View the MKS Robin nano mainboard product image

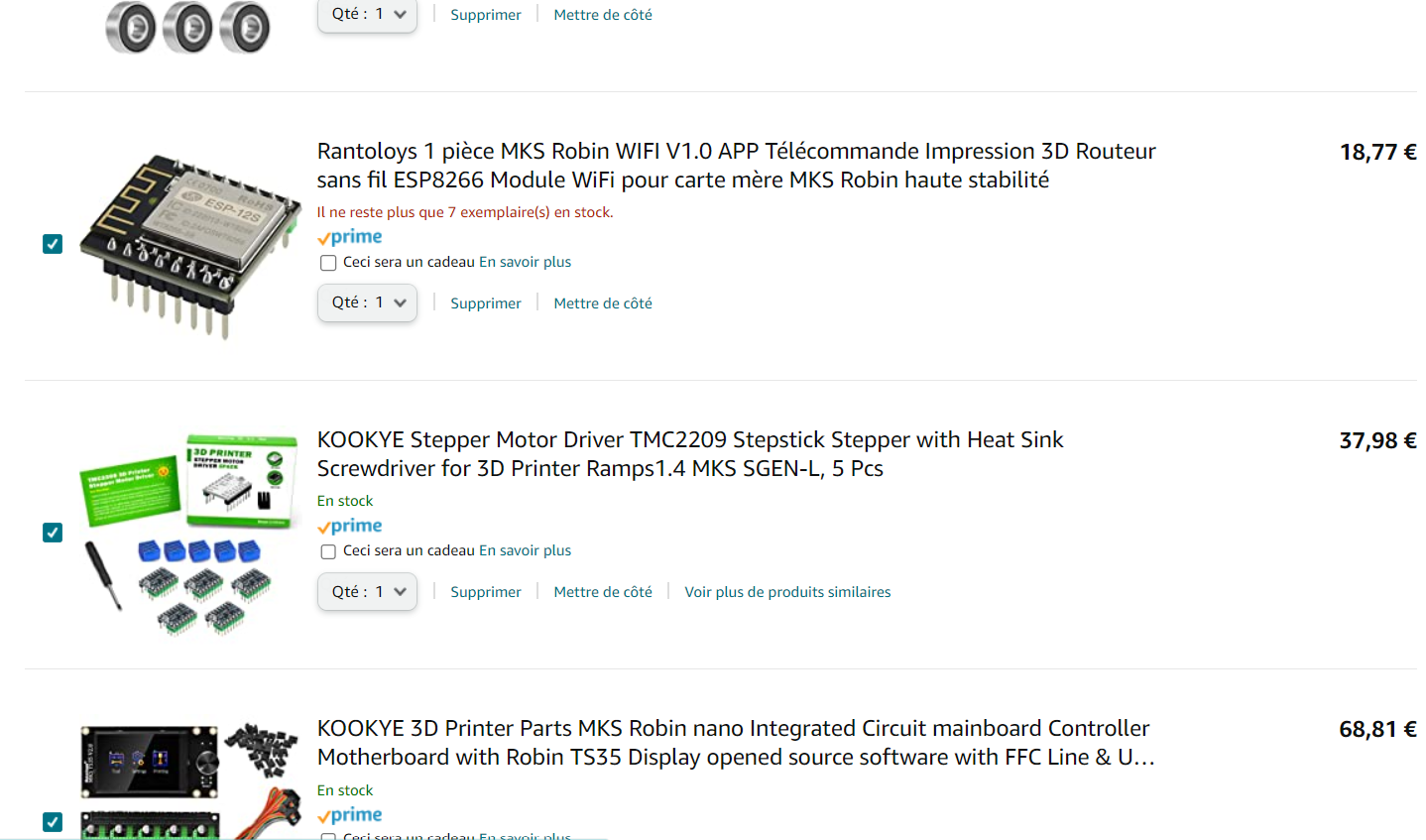coord(190,781)
